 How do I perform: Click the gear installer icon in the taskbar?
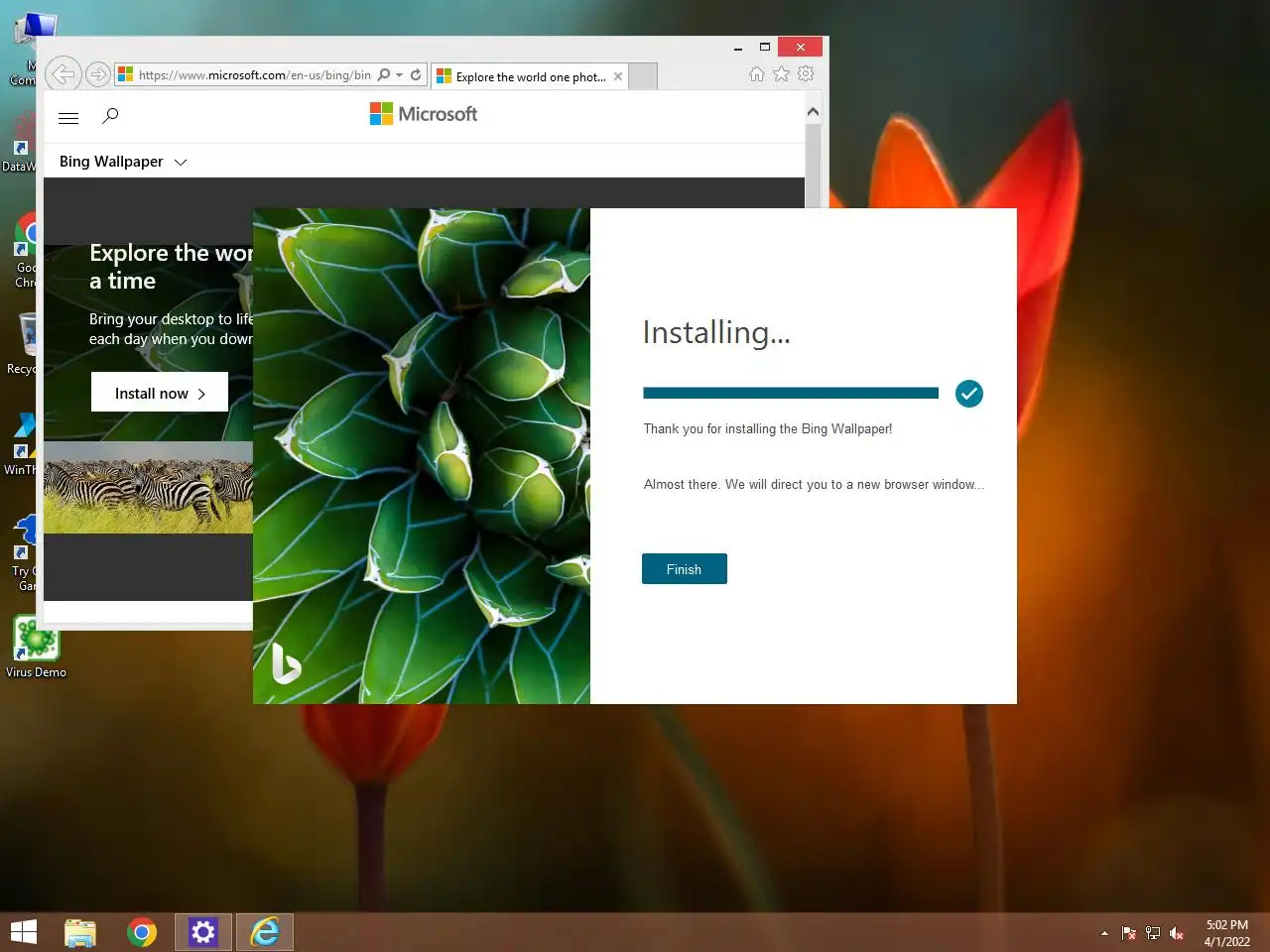click(203, 932)
